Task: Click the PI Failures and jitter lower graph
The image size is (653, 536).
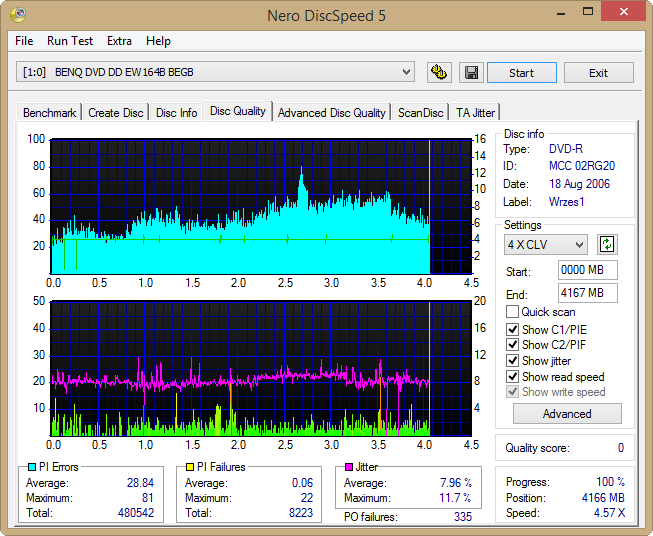Action: [261, 368]
